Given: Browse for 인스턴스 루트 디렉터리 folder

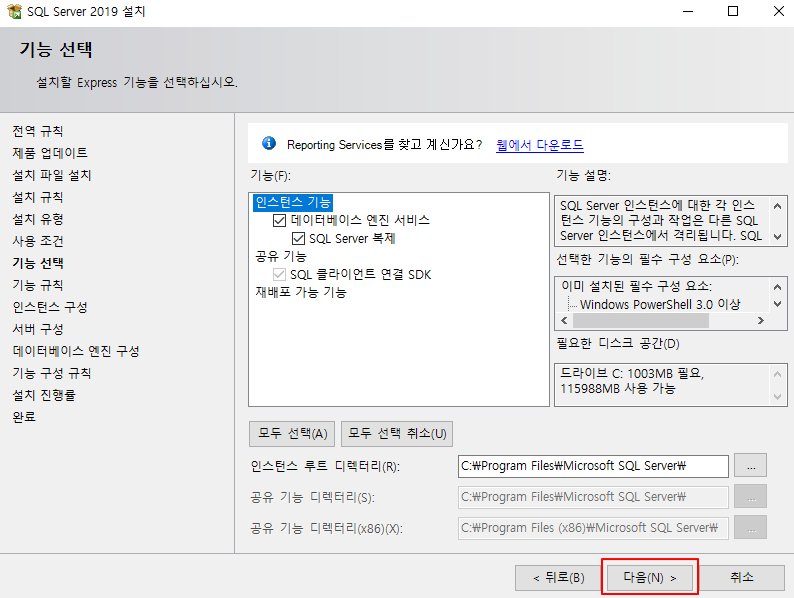Looking at the screenshot, I should tap(750, 466).
